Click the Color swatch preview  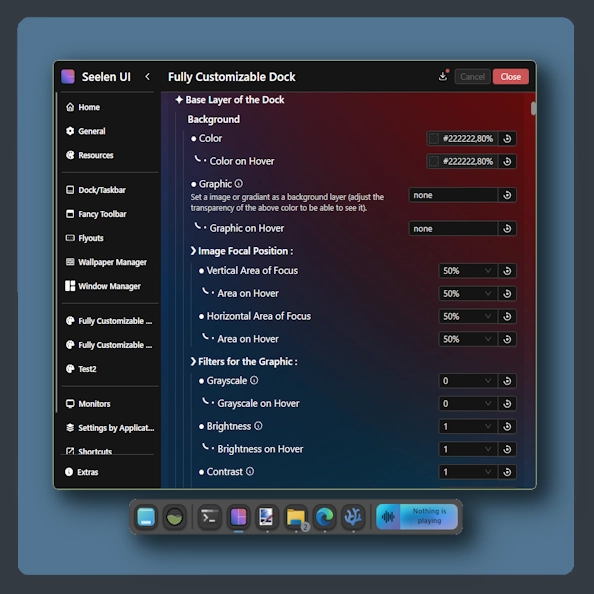(434, 139)
